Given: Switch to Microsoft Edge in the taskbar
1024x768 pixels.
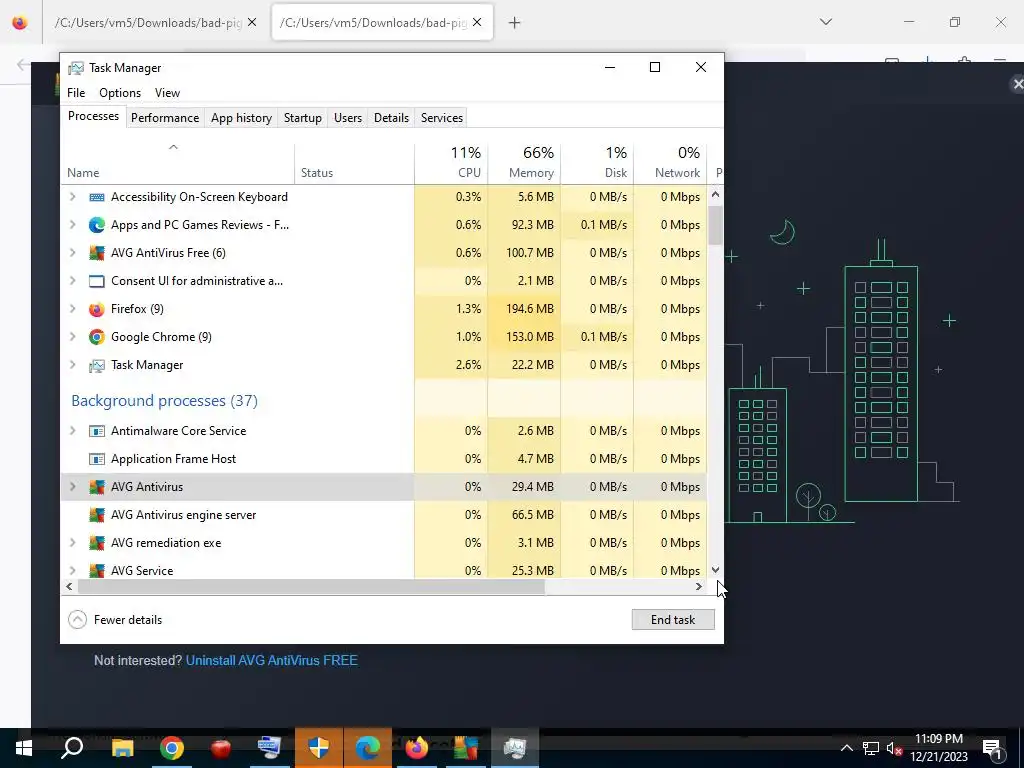Looking at the screenshot, I should [x=368, y=748].
